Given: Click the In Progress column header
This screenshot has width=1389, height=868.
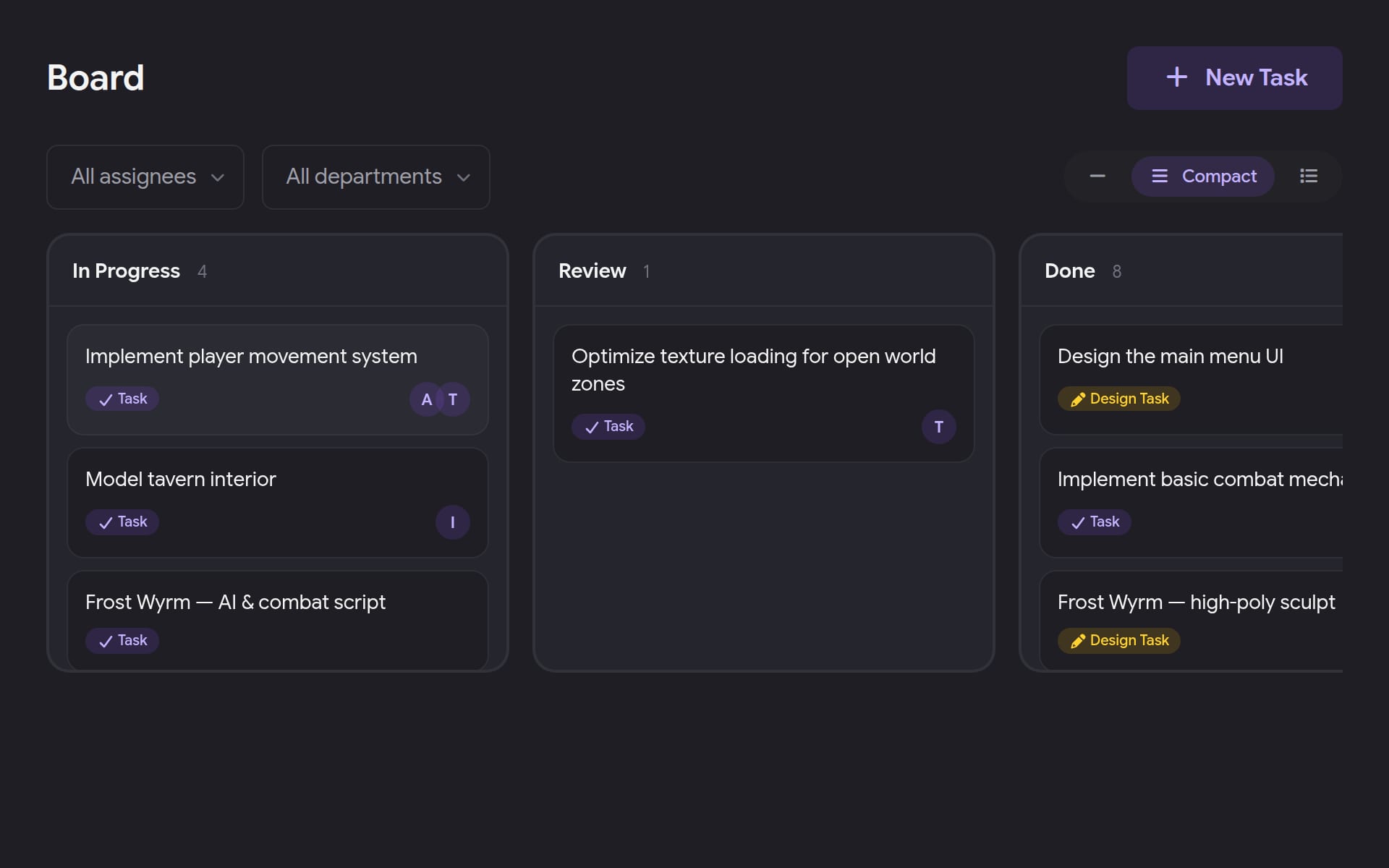Looking at the screenshot, I should pyautogui.click(x=278, y=271).
